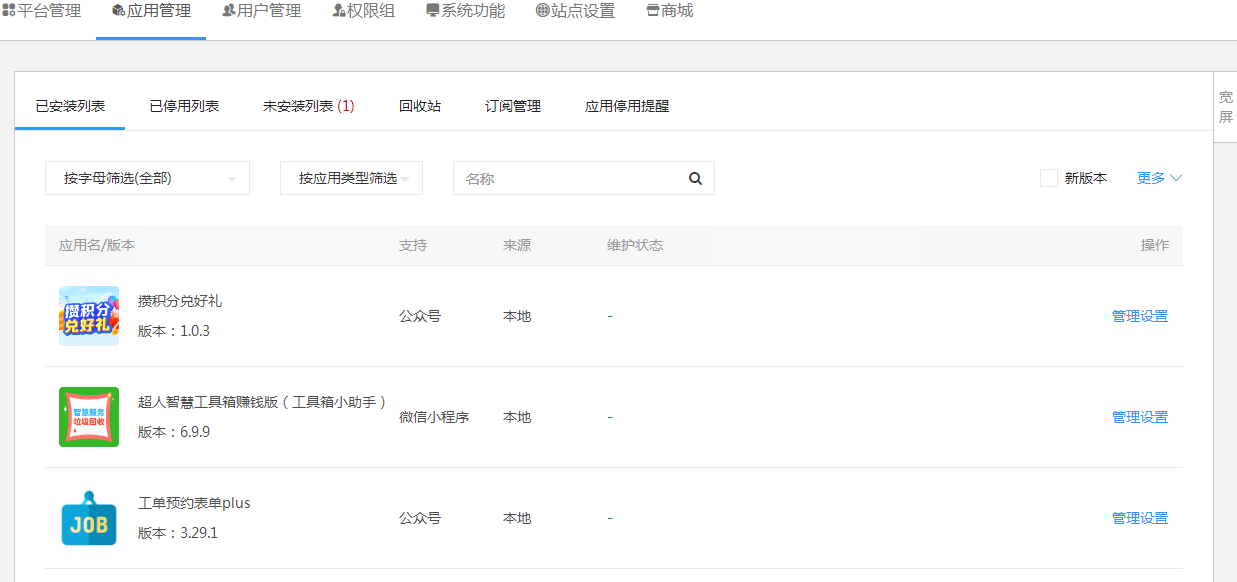Open 管理设置 for 超人智慧工具箱赚钱版

pos(1140,417)
